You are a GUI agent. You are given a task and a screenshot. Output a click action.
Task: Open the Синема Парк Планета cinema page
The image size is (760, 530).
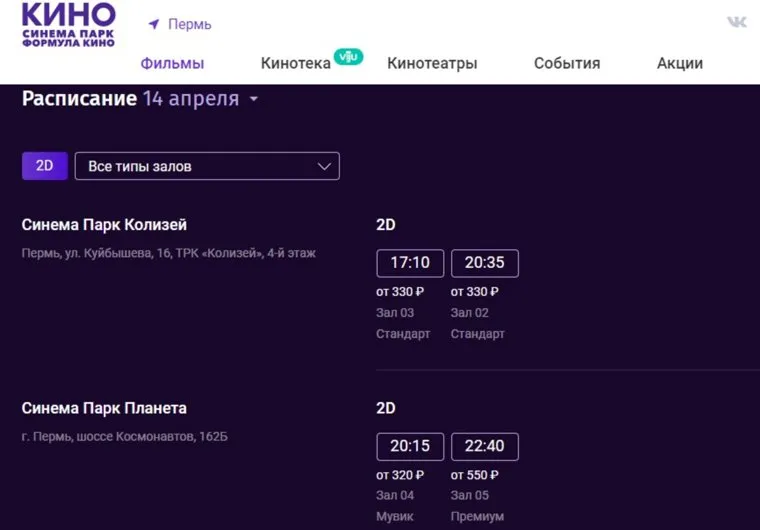(104, 408)
